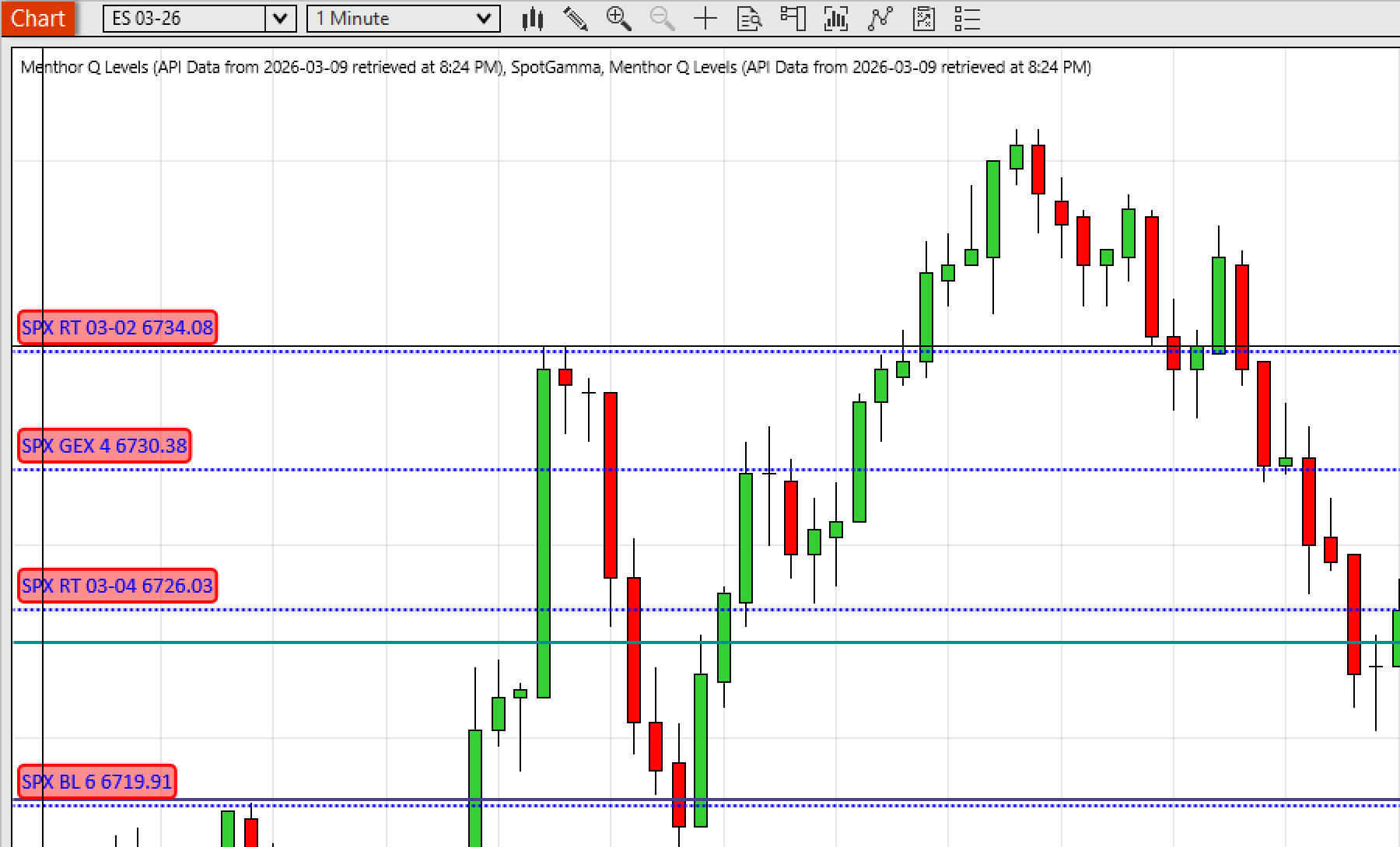Click the zoom in magnifier icon

tap(619, 19)
